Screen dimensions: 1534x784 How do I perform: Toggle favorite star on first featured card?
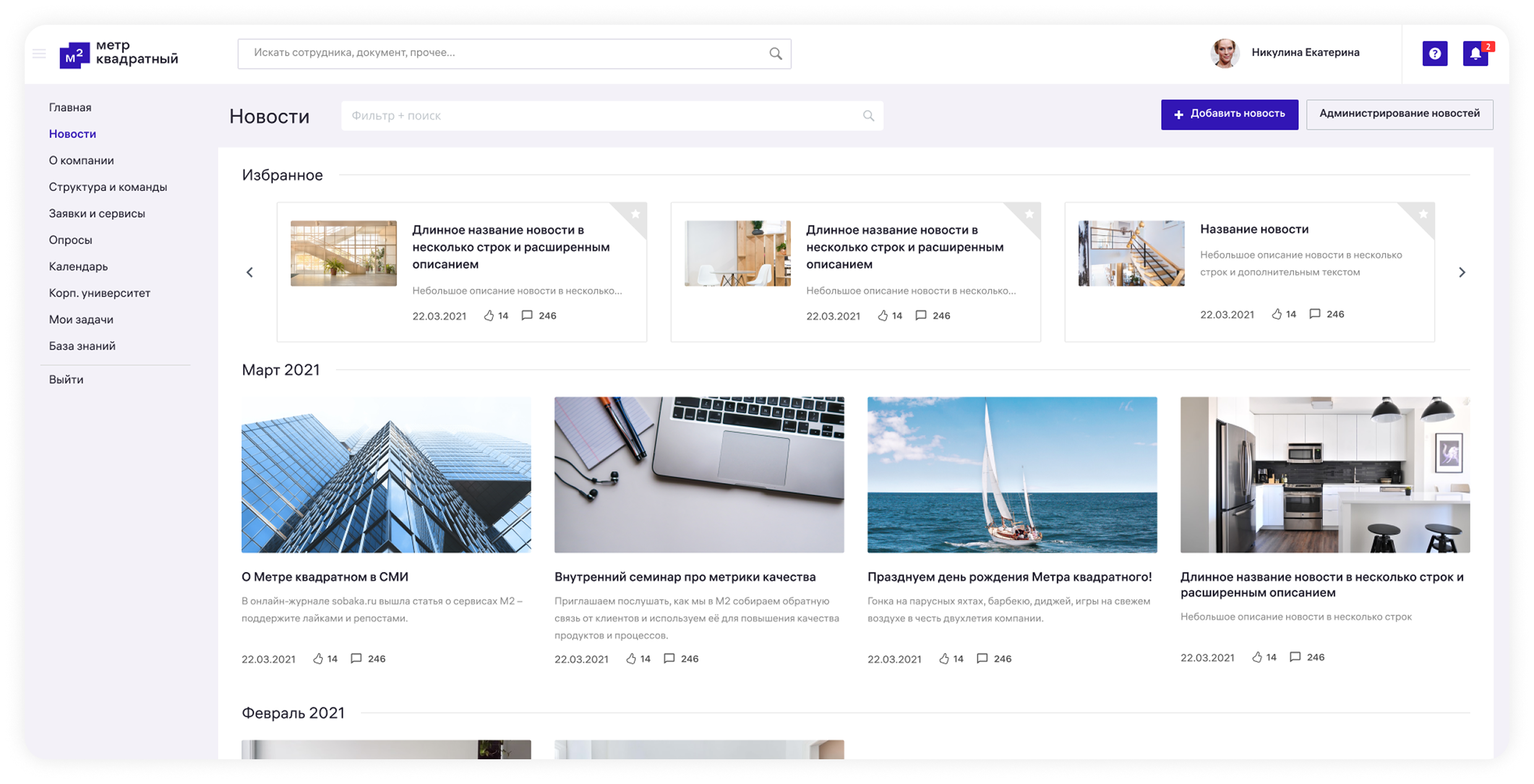coord(635,214)
